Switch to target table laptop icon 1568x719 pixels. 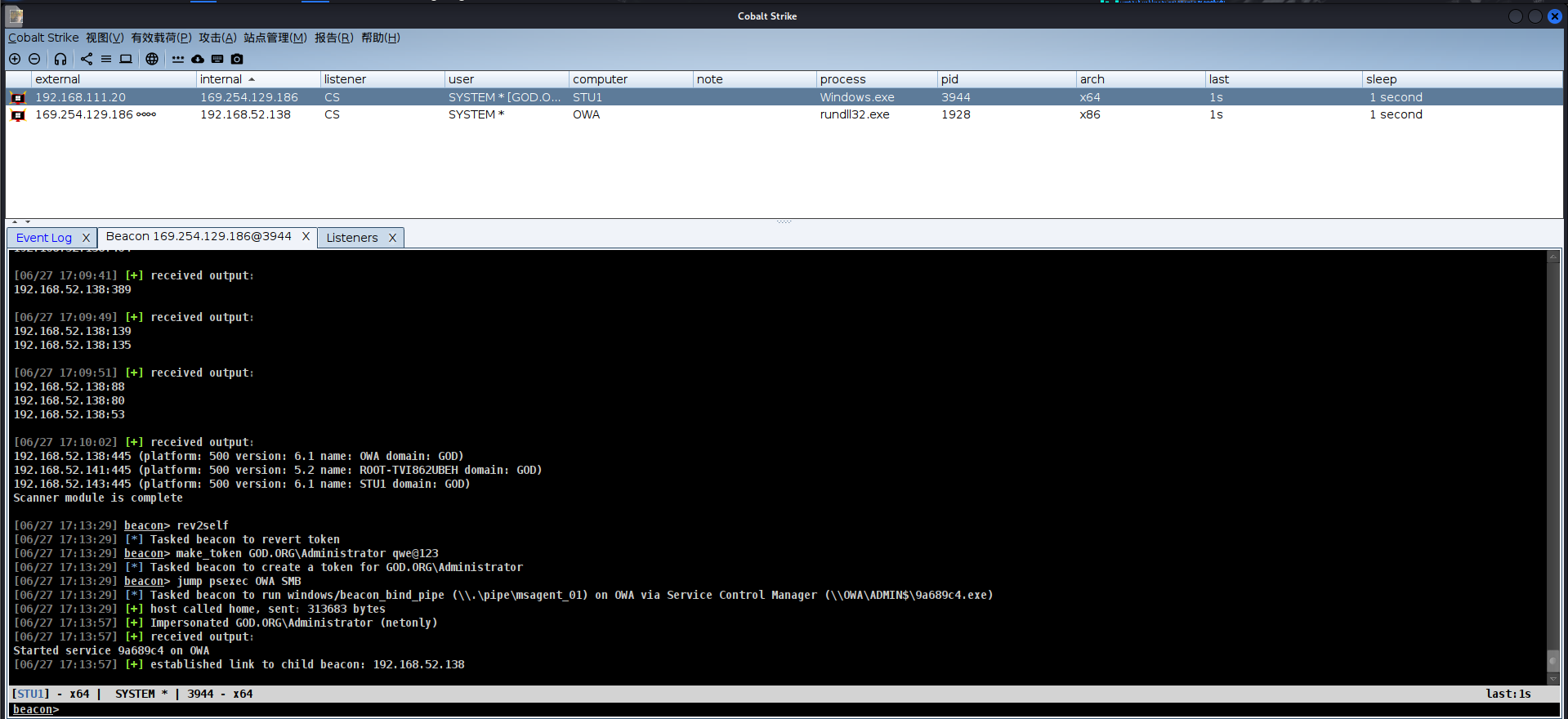(x=126, y=59)
